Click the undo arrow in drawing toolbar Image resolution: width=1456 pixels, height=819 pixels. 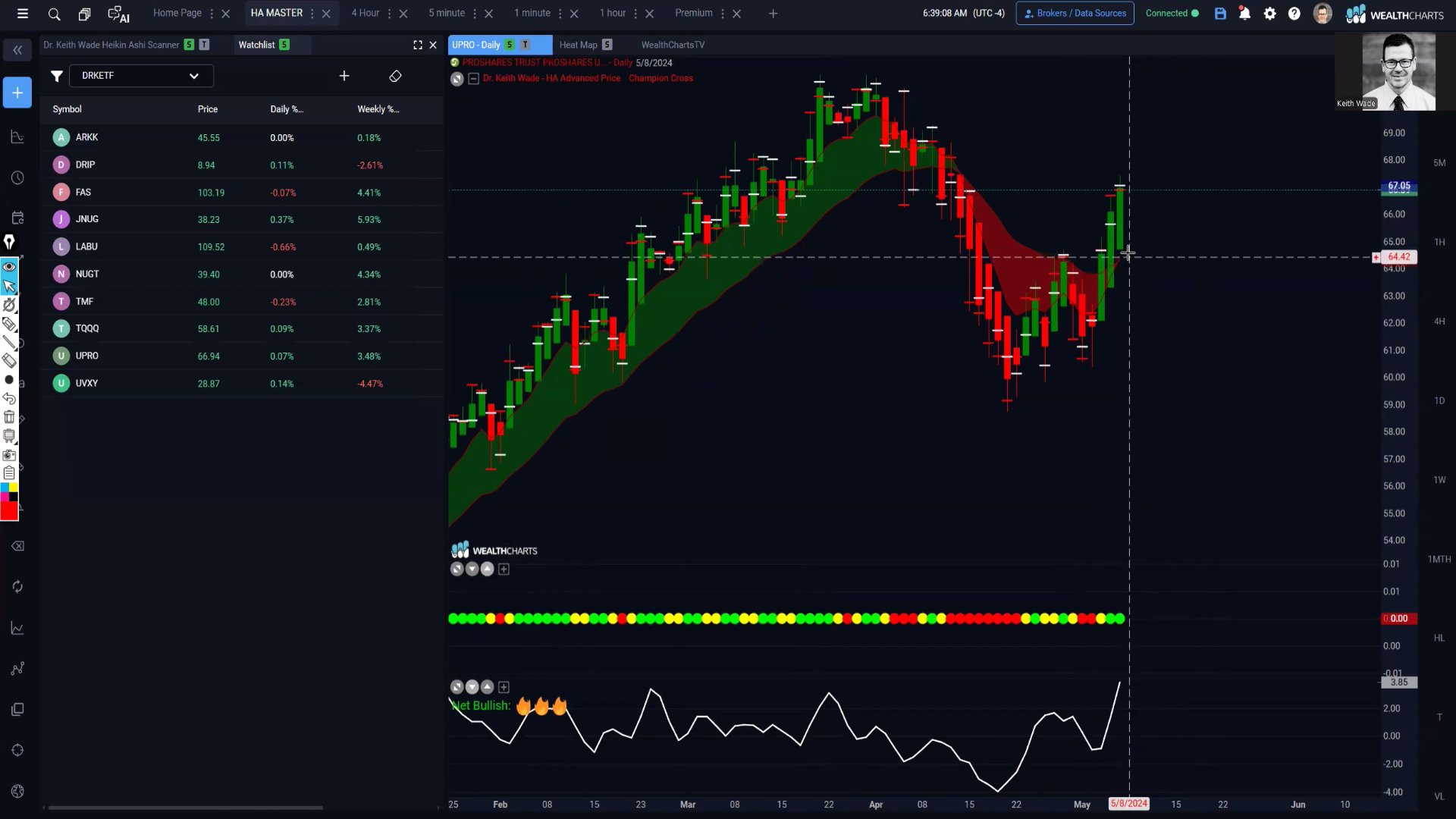tap(9, 398)
